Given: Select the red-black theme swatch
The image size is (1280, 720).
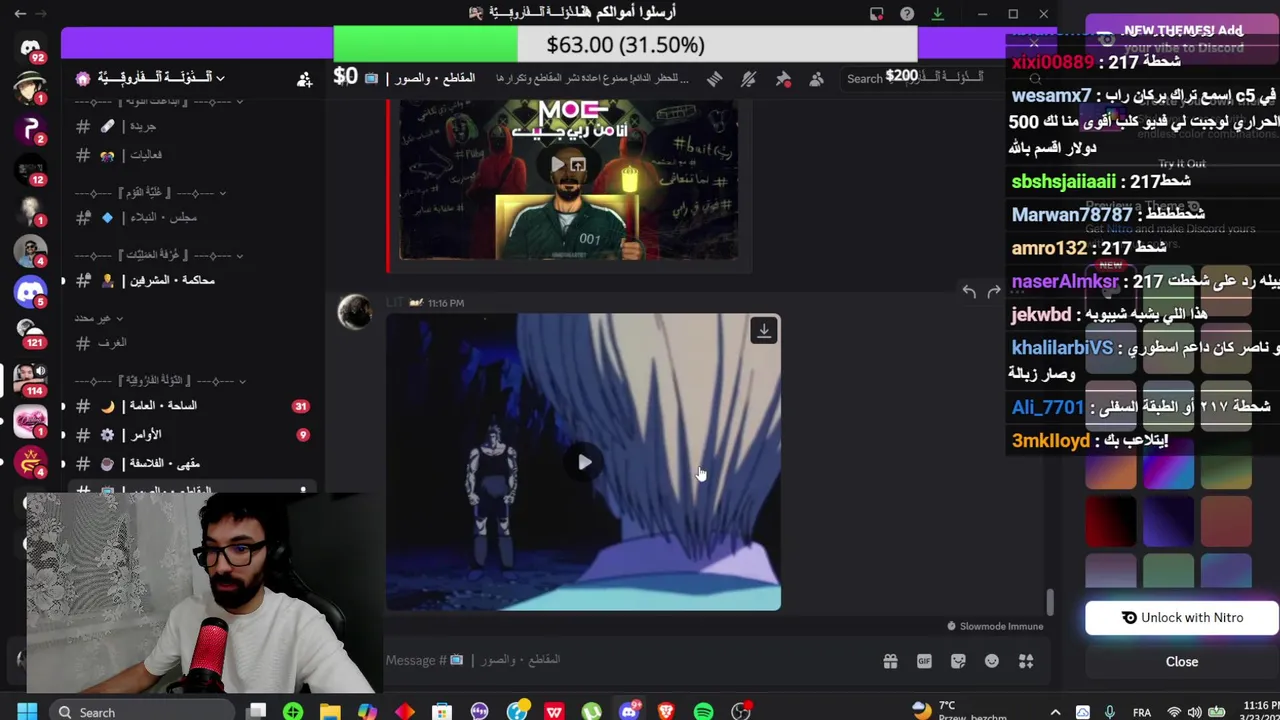Looking at the screenshot, I should [1111, 522].
